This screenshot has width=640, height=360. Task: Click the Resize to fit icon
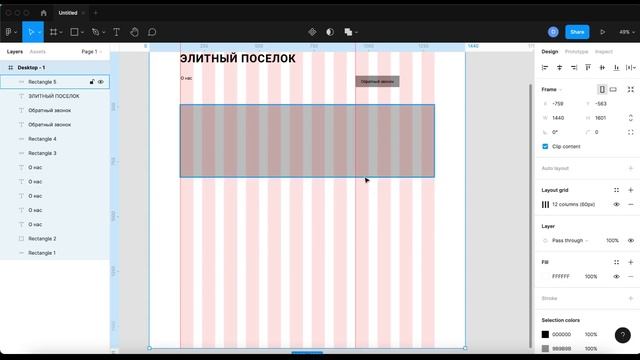(x=631, y=89)
